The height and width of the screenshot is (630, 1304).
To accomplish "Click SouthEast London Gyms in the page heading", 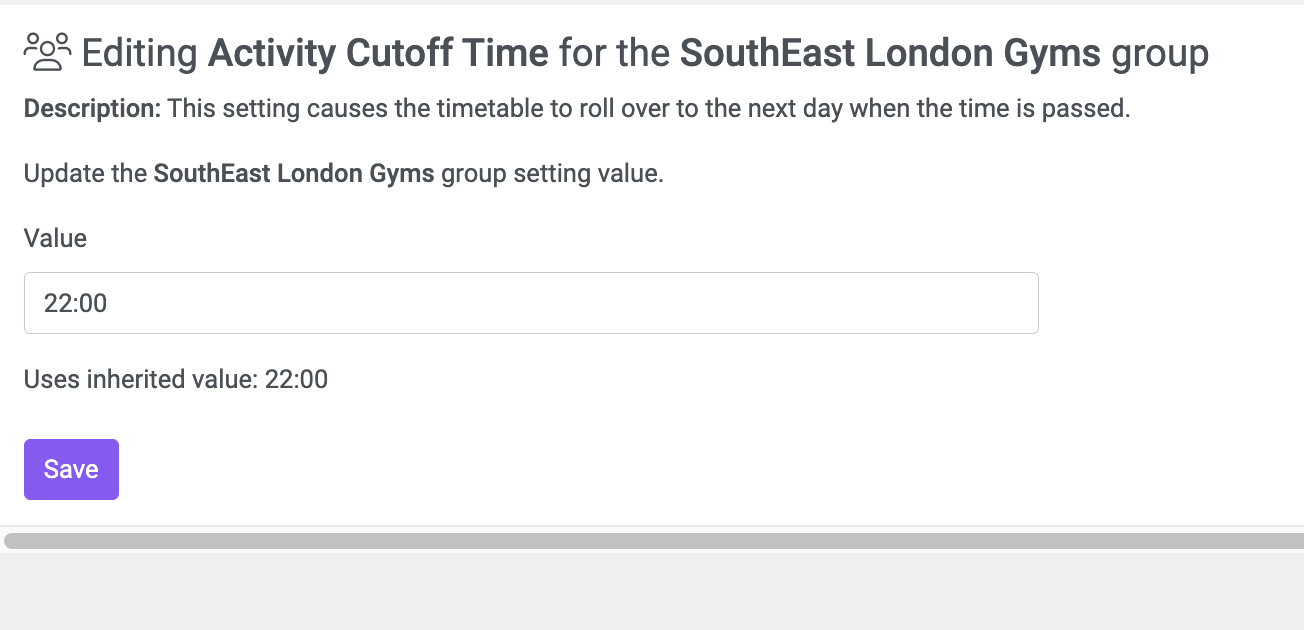I will pos(891,53).
